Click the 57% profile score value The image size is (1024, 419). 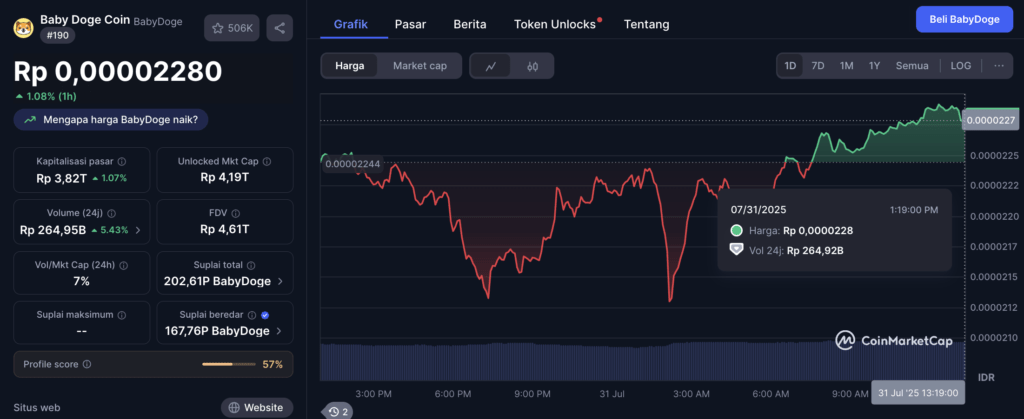tap(272, 364)
